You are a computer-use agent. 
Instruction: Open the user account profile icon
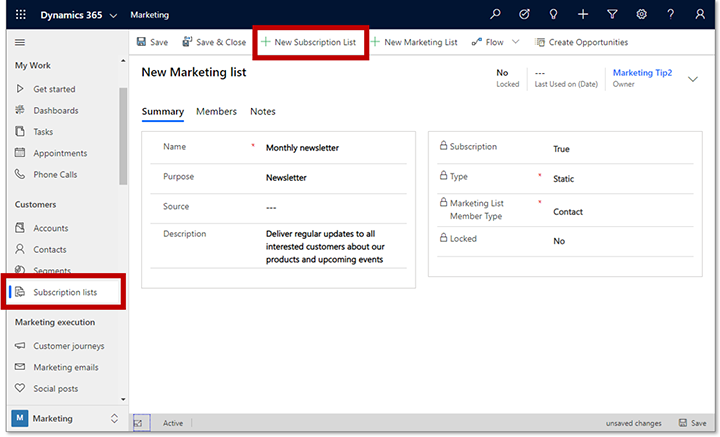point(699,15)
